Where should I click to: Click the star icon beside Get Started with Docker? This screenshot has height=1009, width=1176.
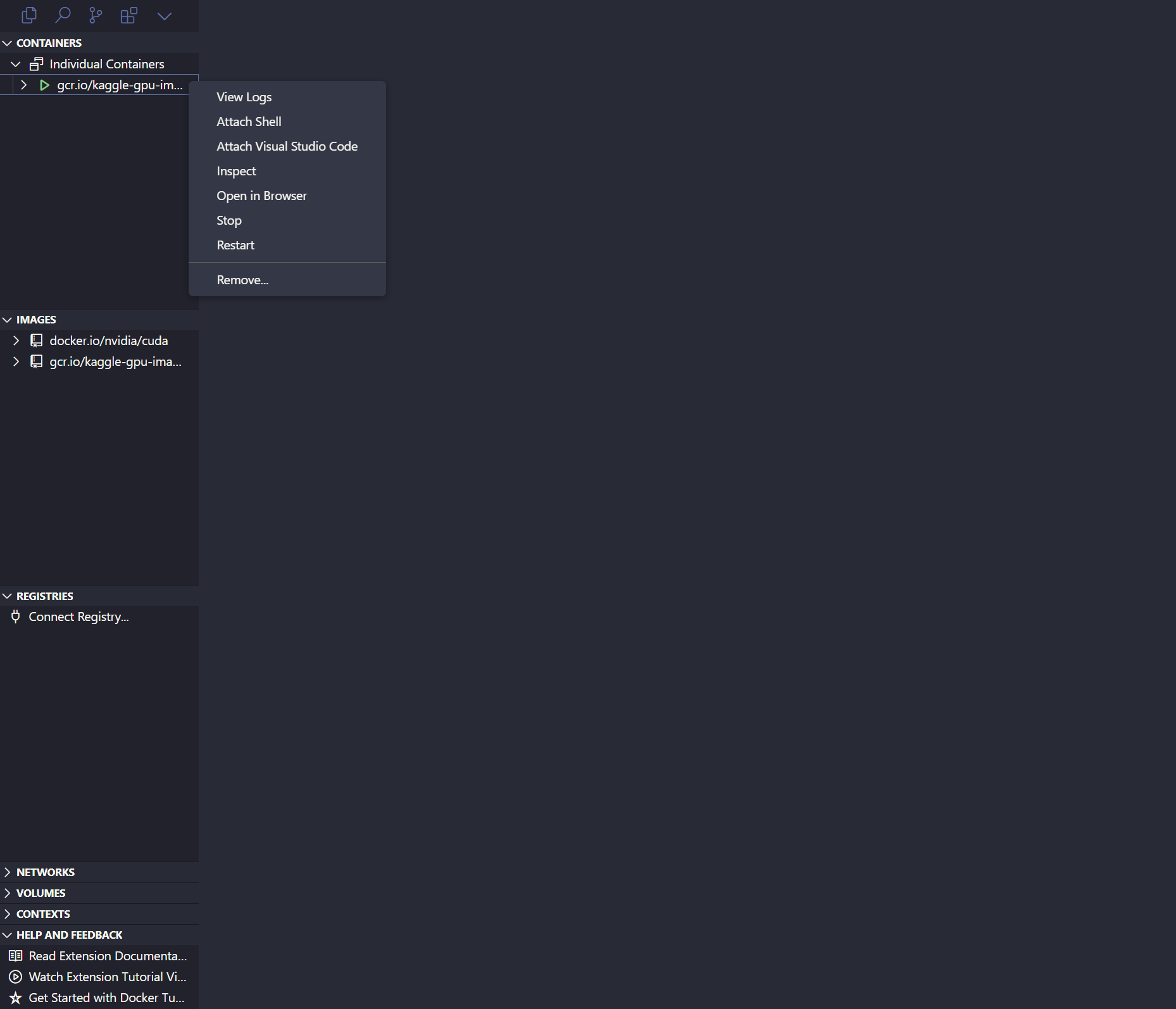15,998
